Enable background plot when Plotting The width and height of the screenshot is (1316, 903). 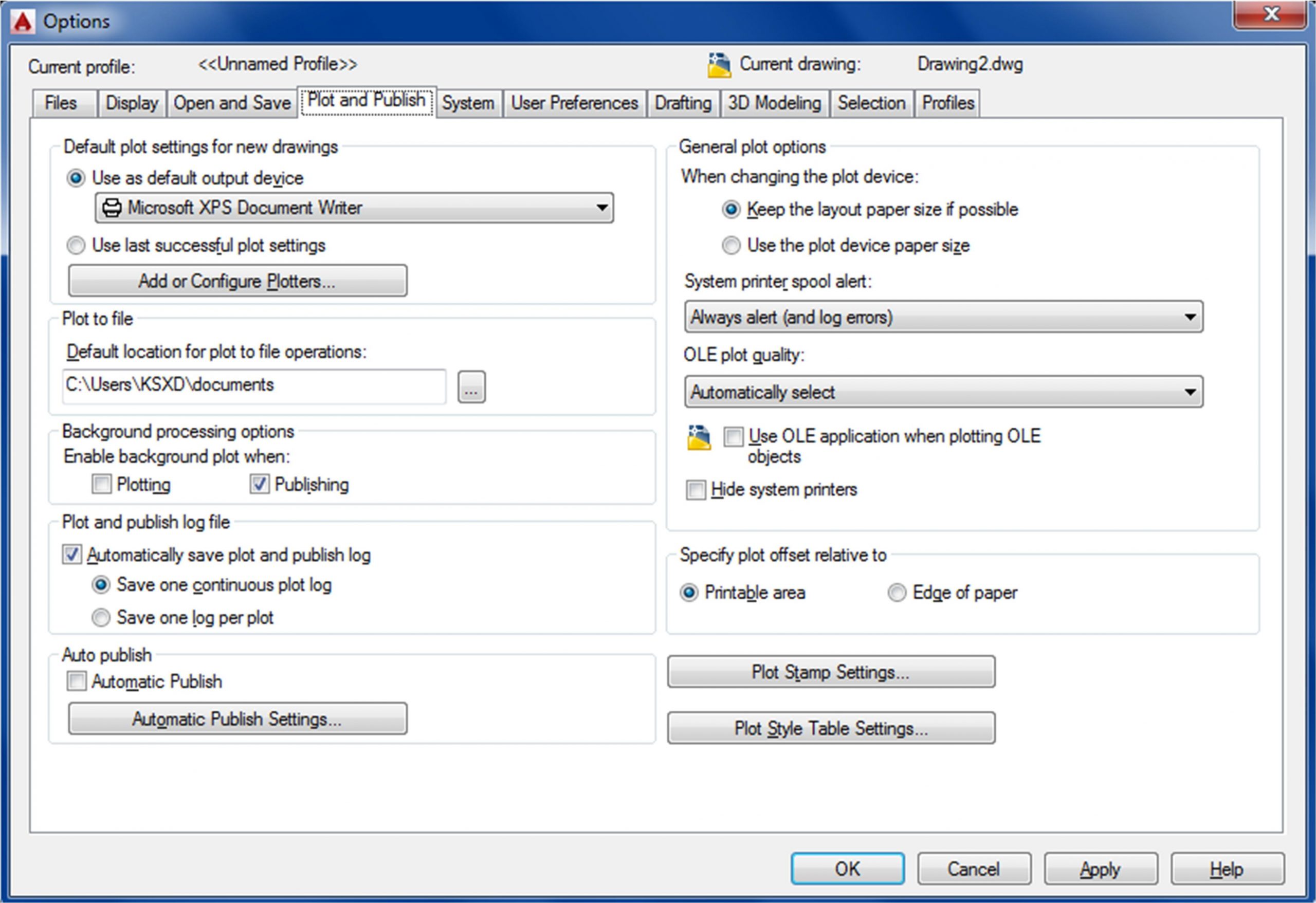coord(102,484)
